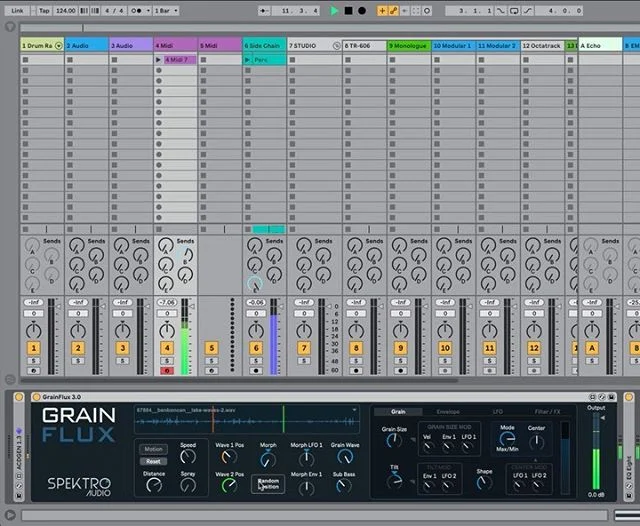The width and height of the screenshot is (640, 526).
Task: Toggle Track Activator 6
Action: (x=256, y=348)
